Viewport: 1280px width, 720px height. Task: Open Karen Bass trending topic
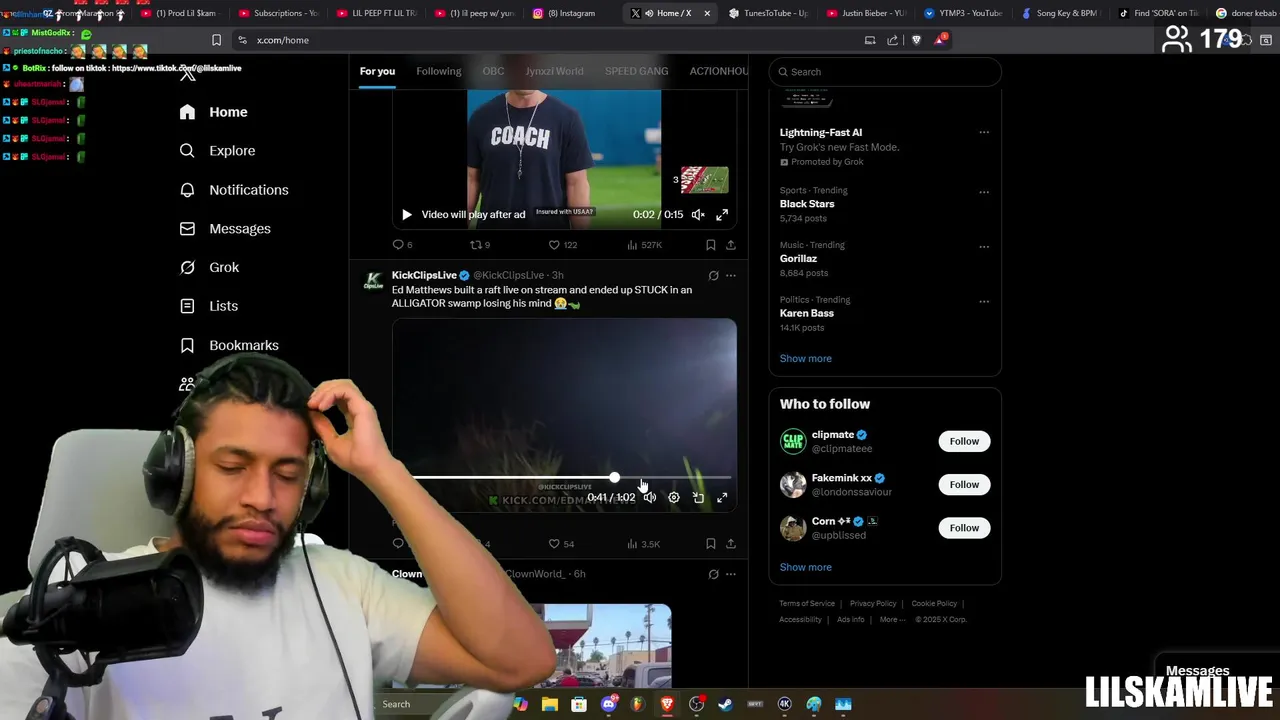pyautogui.click(x=806, y=313)
